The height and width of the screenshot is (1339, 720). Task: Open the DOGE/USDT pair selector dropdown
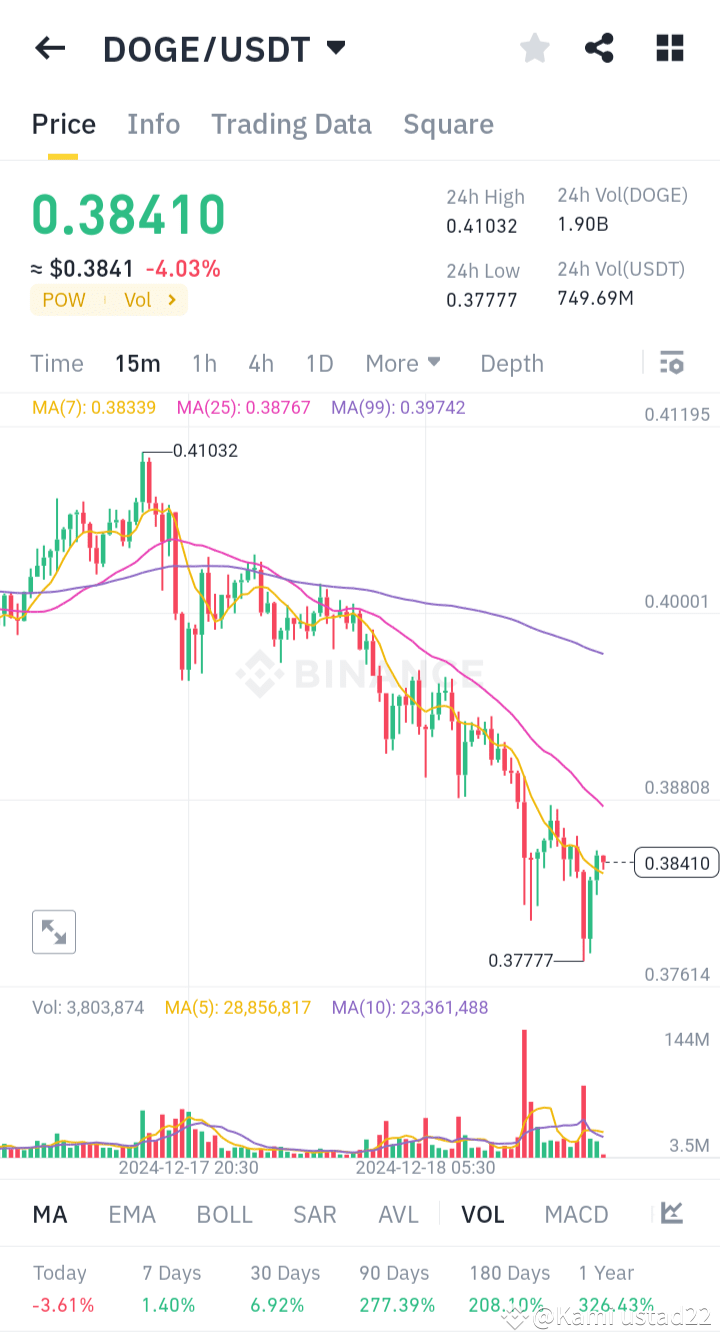pos(335,48)
